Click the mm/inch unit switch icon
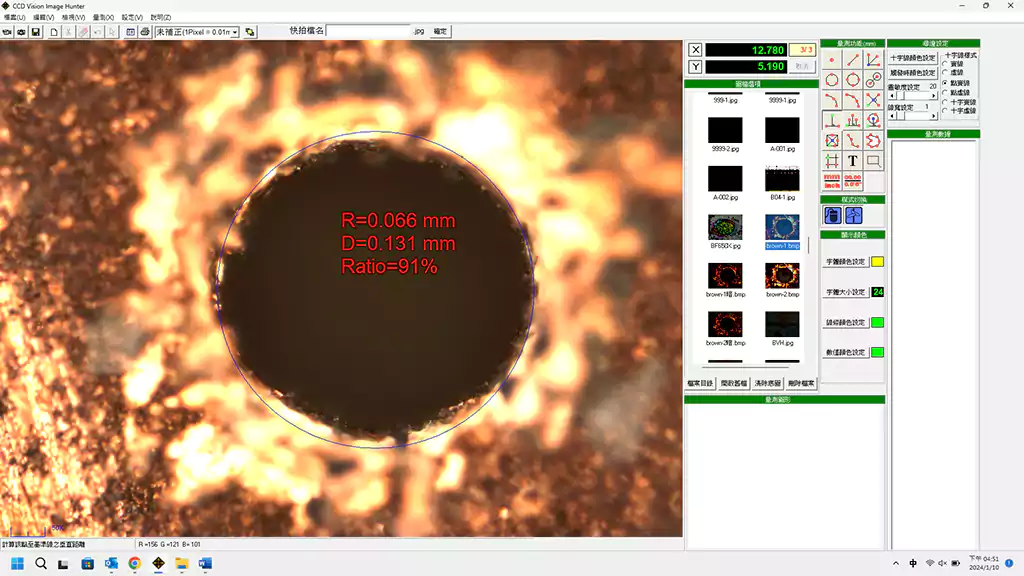 point(832,182)
